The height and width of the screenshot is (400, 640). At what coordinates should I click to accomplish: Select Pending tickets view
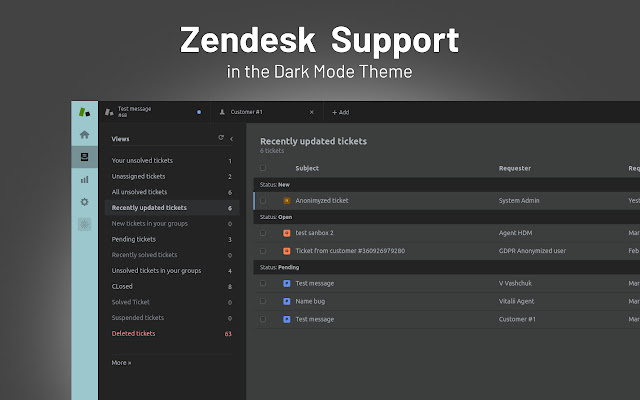click(134, 239)
